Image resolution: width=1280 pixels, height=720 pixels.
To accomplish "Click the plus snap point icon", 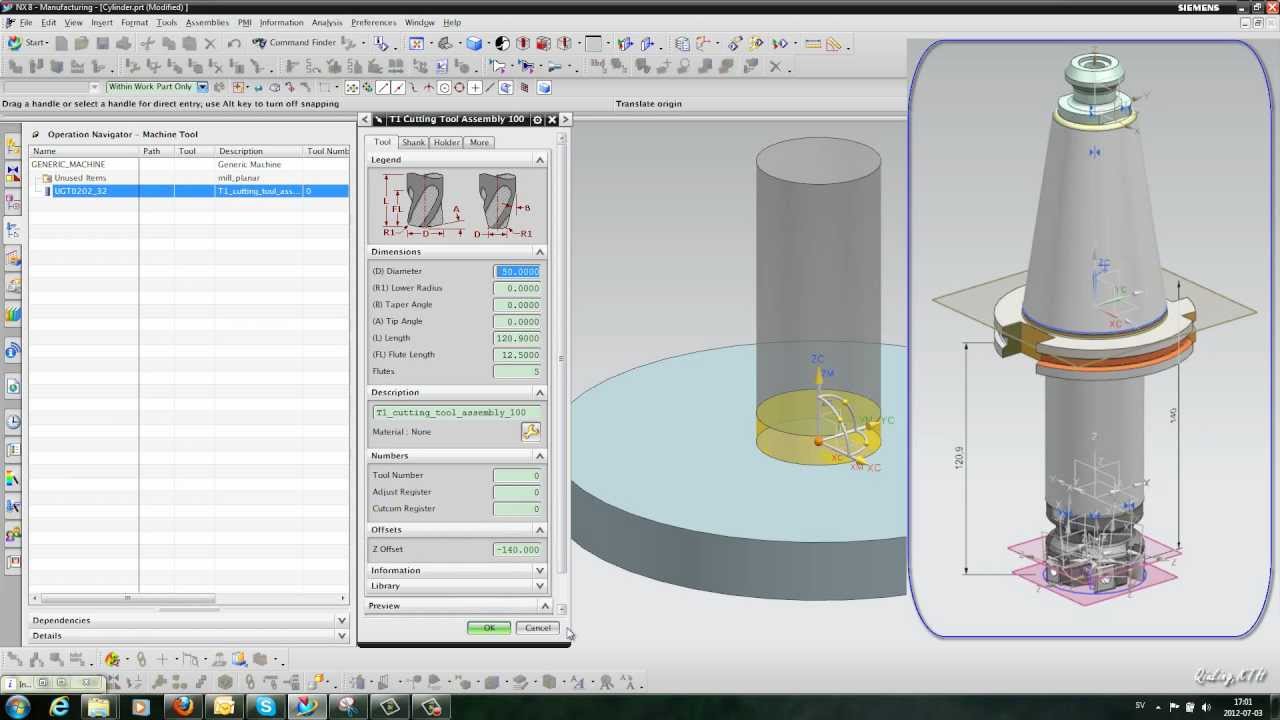I will (x=475, y=88).
